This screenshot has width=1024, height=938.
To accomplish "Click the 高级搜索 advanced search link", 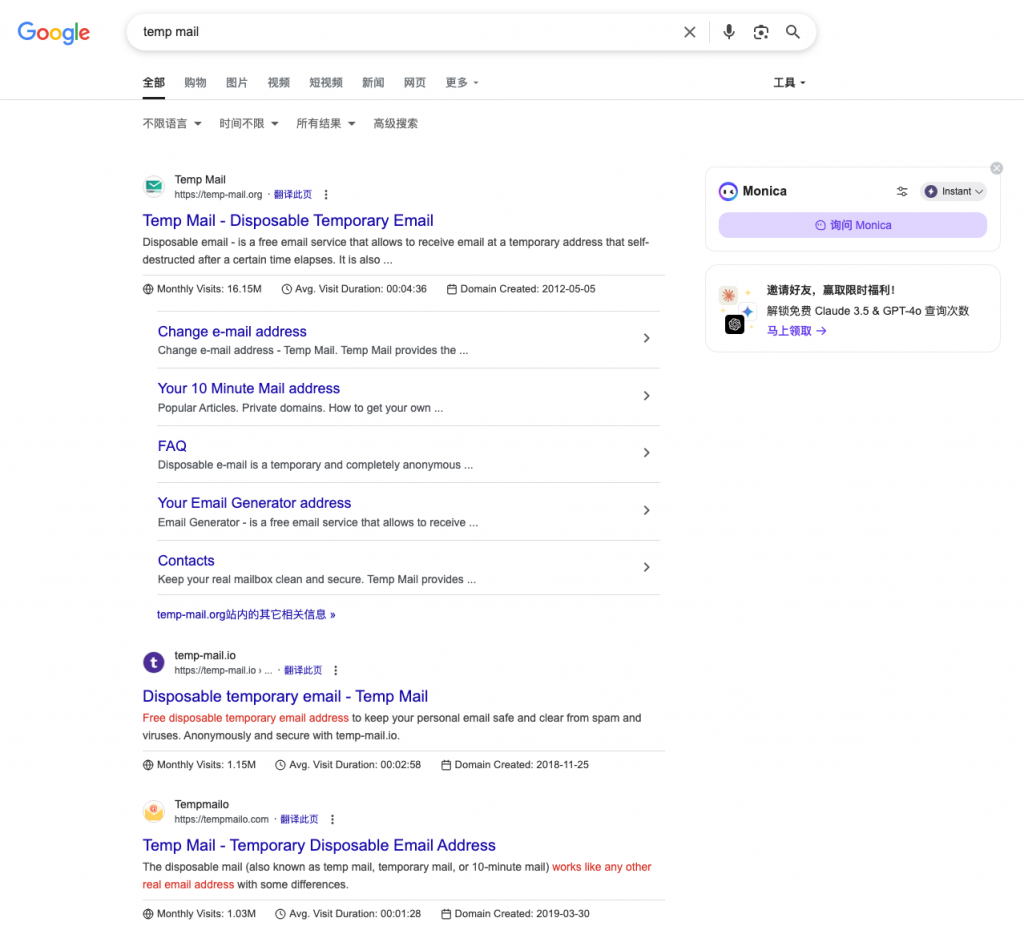I will click(x=395, y=123).
